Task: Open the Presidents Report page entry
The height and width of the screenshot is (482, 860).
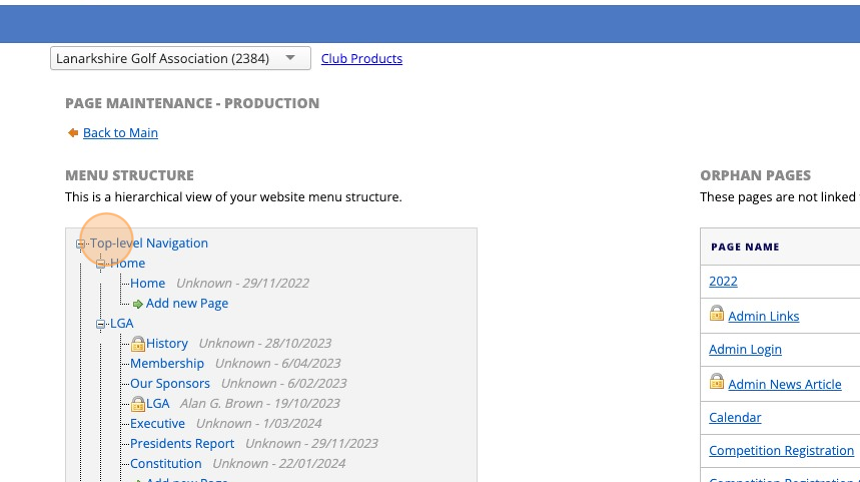Action: pos(182,444)
